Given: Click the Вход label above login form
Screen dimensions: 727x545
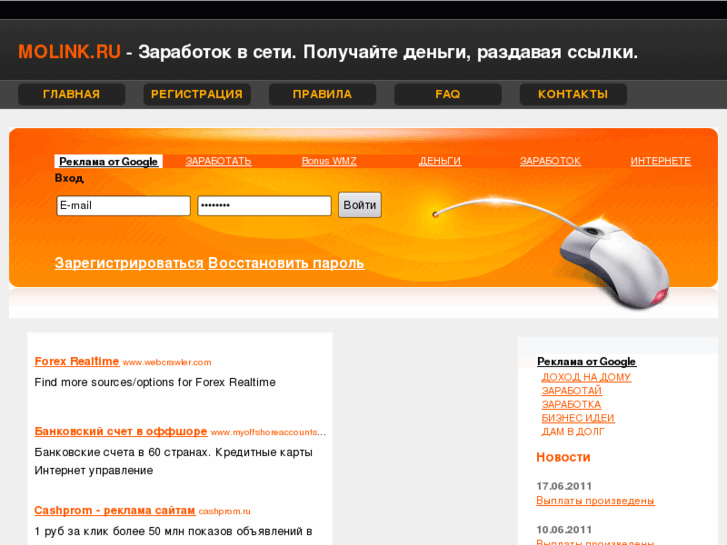Looking at the screenshot, I should 69,178.
